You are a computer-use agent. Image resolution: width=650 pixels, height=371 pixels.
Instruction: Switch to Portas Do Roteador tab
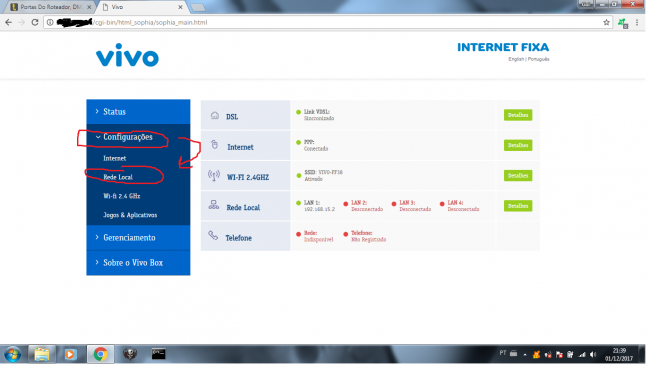[x=51, y=7]
